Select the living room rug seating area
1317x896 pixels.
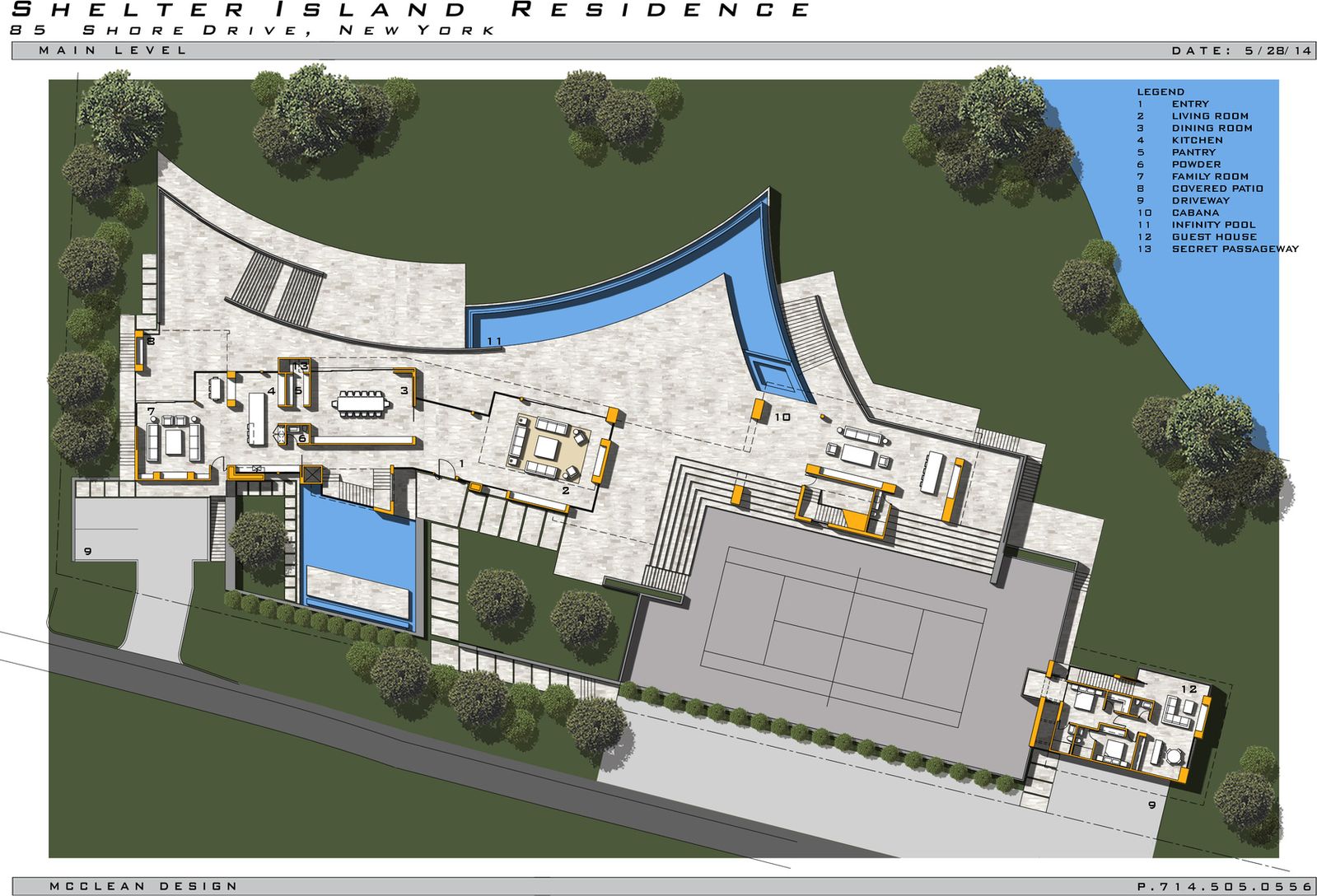548,447
